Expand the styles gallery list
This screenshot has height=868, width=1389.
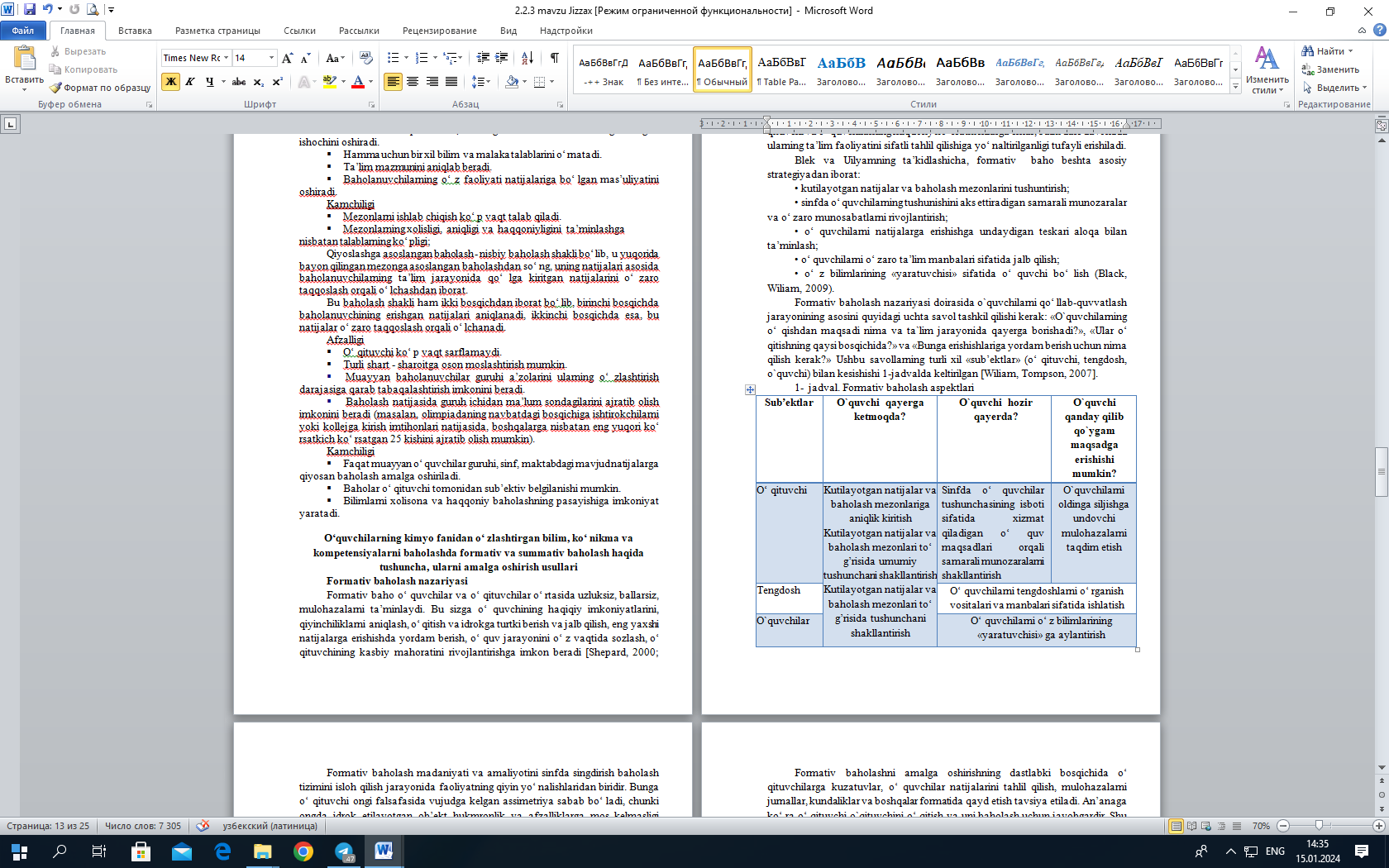1236,86
